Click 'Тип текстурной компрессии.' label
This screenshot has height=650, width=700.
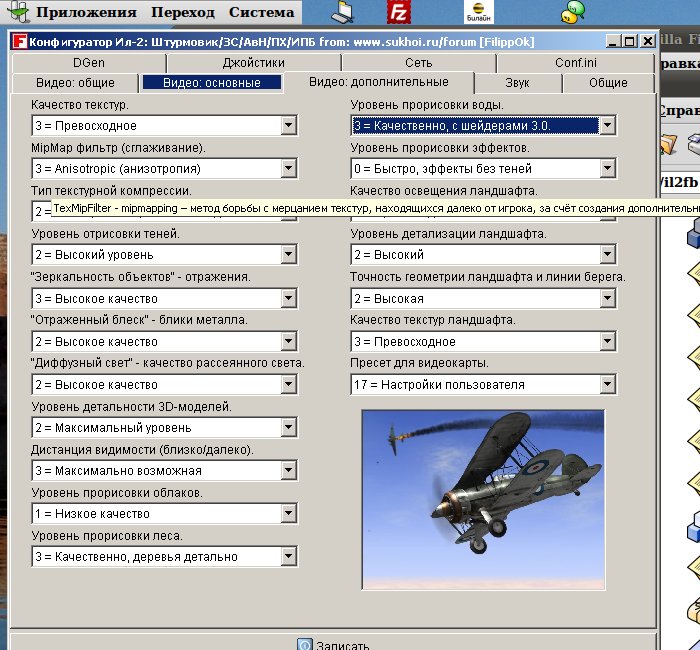click(x=111, y=191)
